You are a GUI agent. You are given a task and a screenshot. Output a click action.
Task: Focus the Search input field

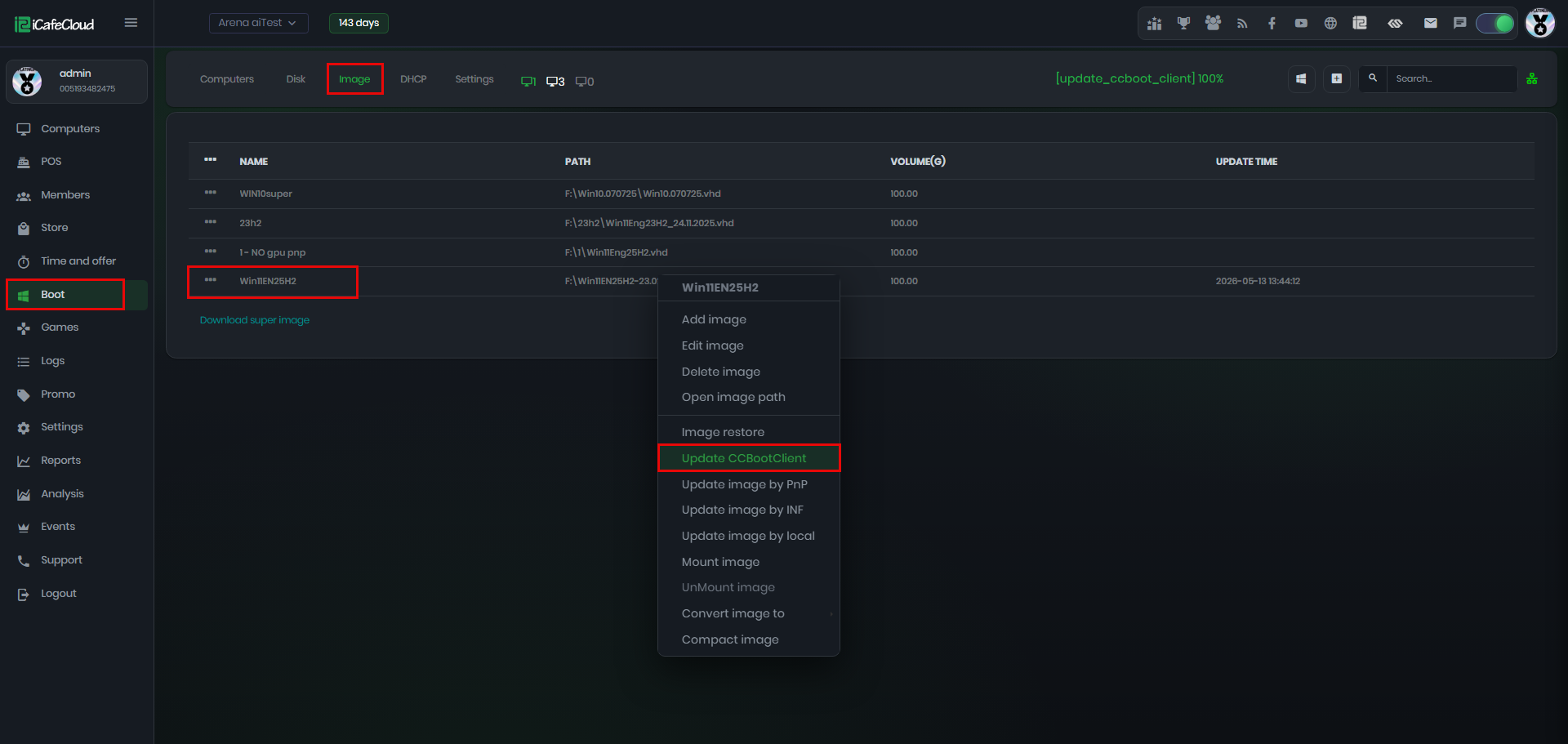(x=1452, y=79)
